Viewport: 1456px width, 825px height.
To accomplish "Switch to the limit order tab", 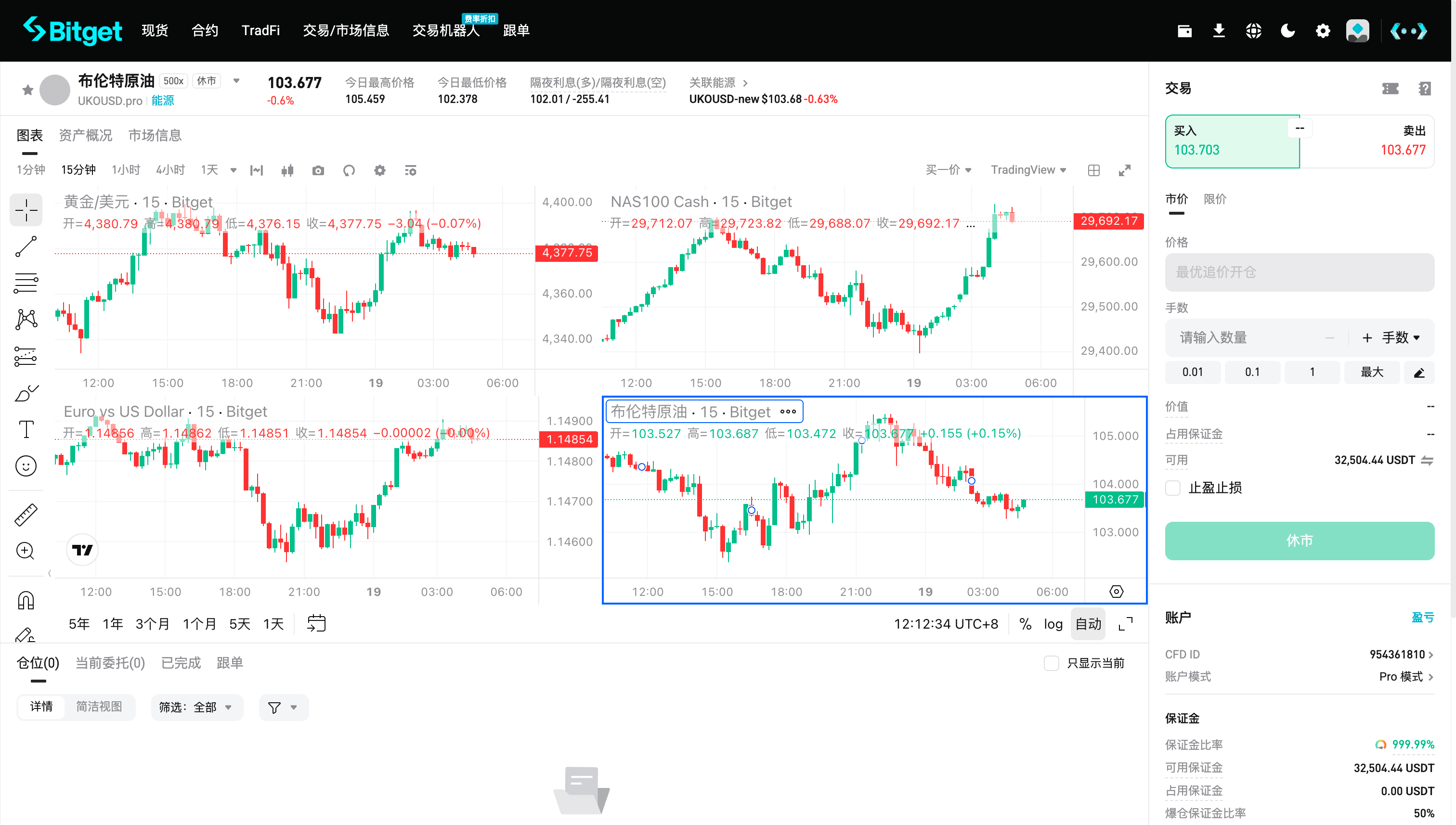I will (1215, 199).
